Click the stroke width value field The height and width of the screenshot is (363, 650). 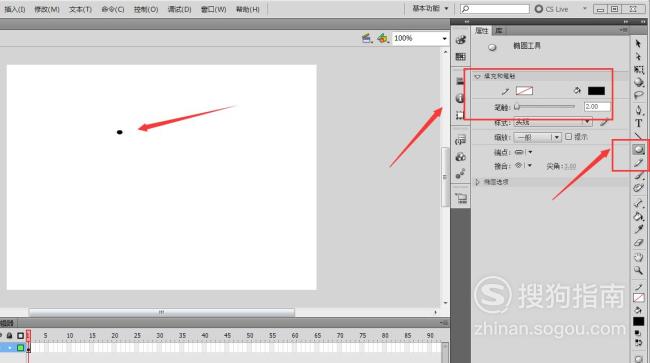click(597, 107)
